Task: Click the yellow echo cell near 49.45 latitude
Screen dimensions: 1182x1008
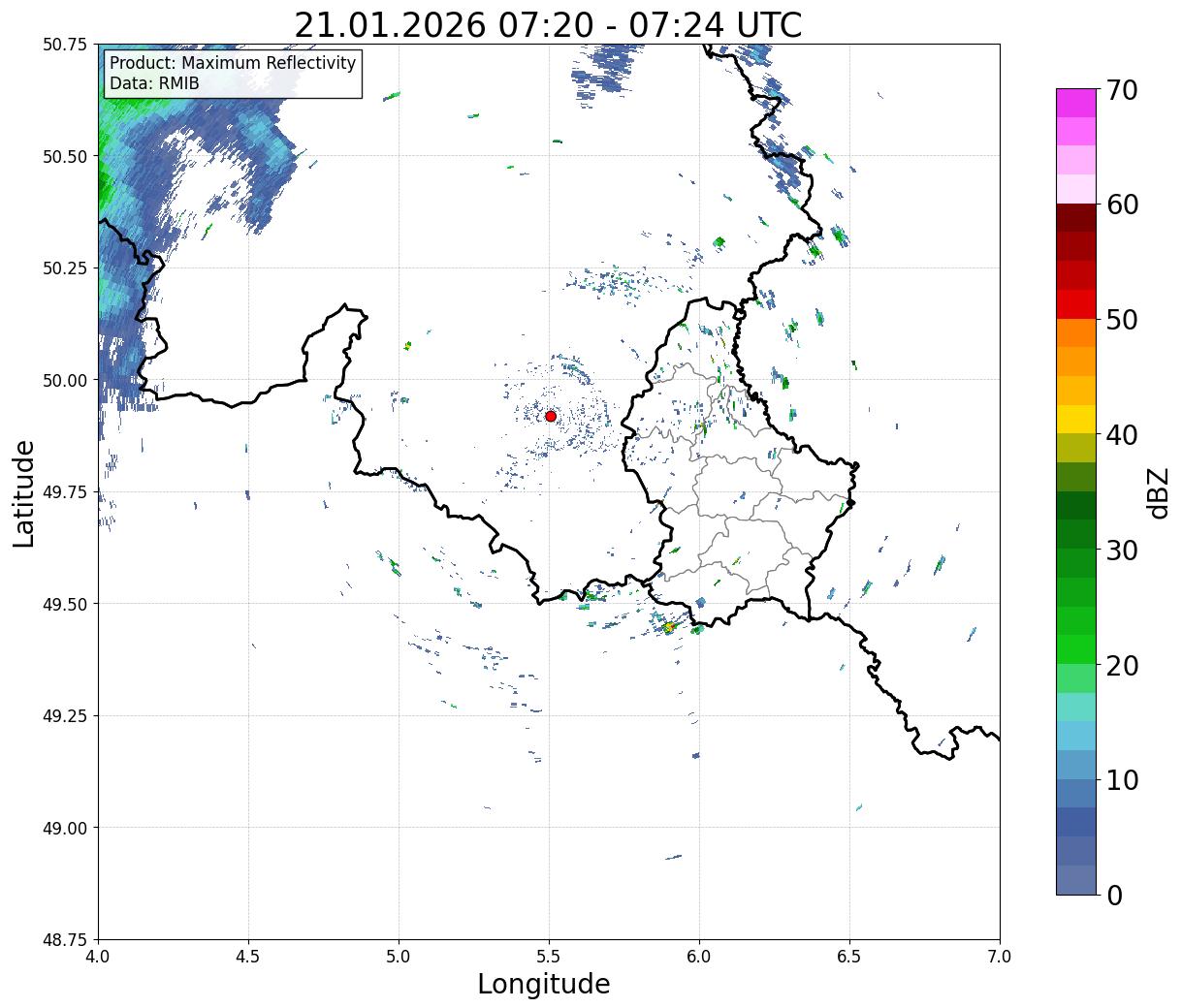Action: 668,627
